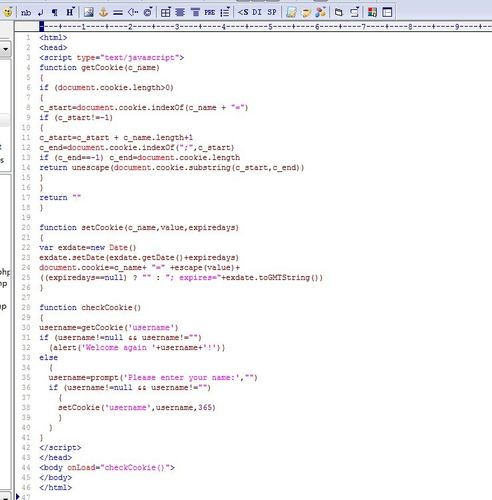Image resolution: width=492 pixels, height=500 pixels.
Task: Click the 'exdate.setDate' statement line
Action: 139,258
